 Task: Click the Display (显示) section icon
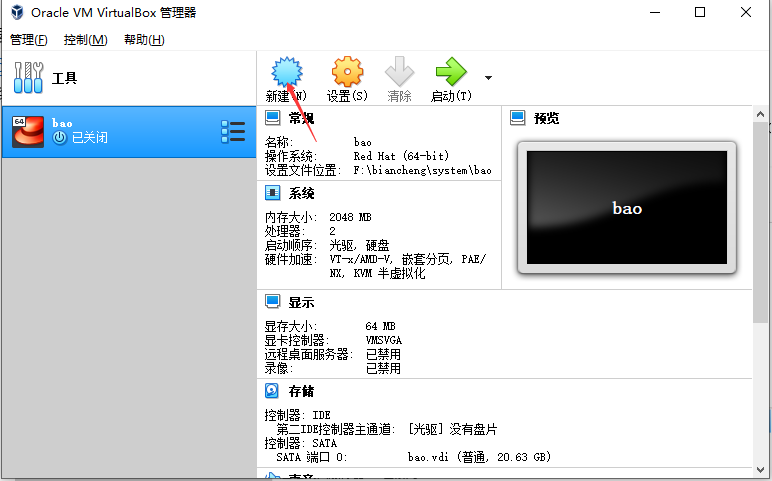point(272,302)
